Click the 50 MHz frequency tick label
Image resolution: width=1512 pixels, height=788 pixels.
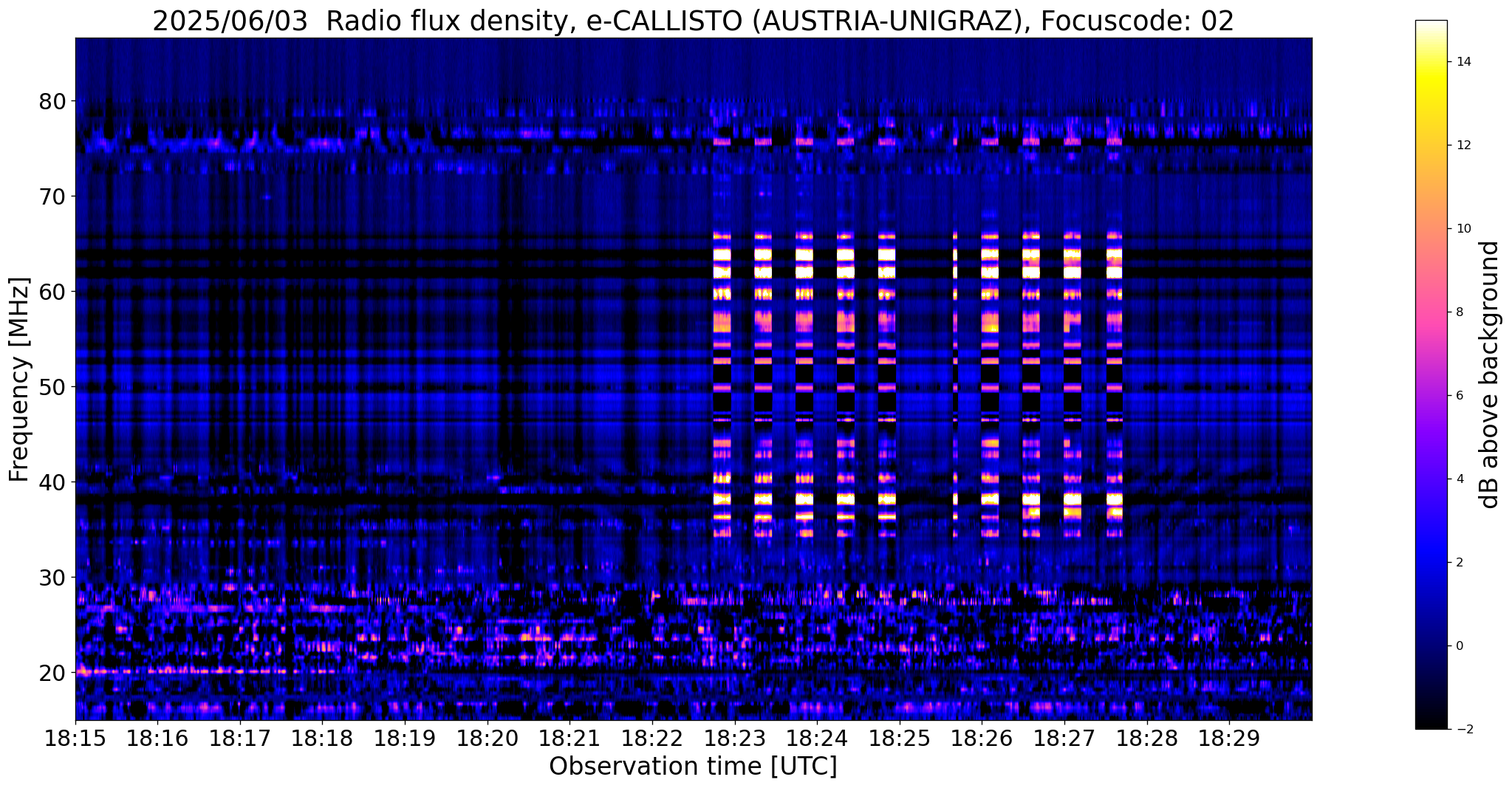pyautogui.click(x=52, y=387)
